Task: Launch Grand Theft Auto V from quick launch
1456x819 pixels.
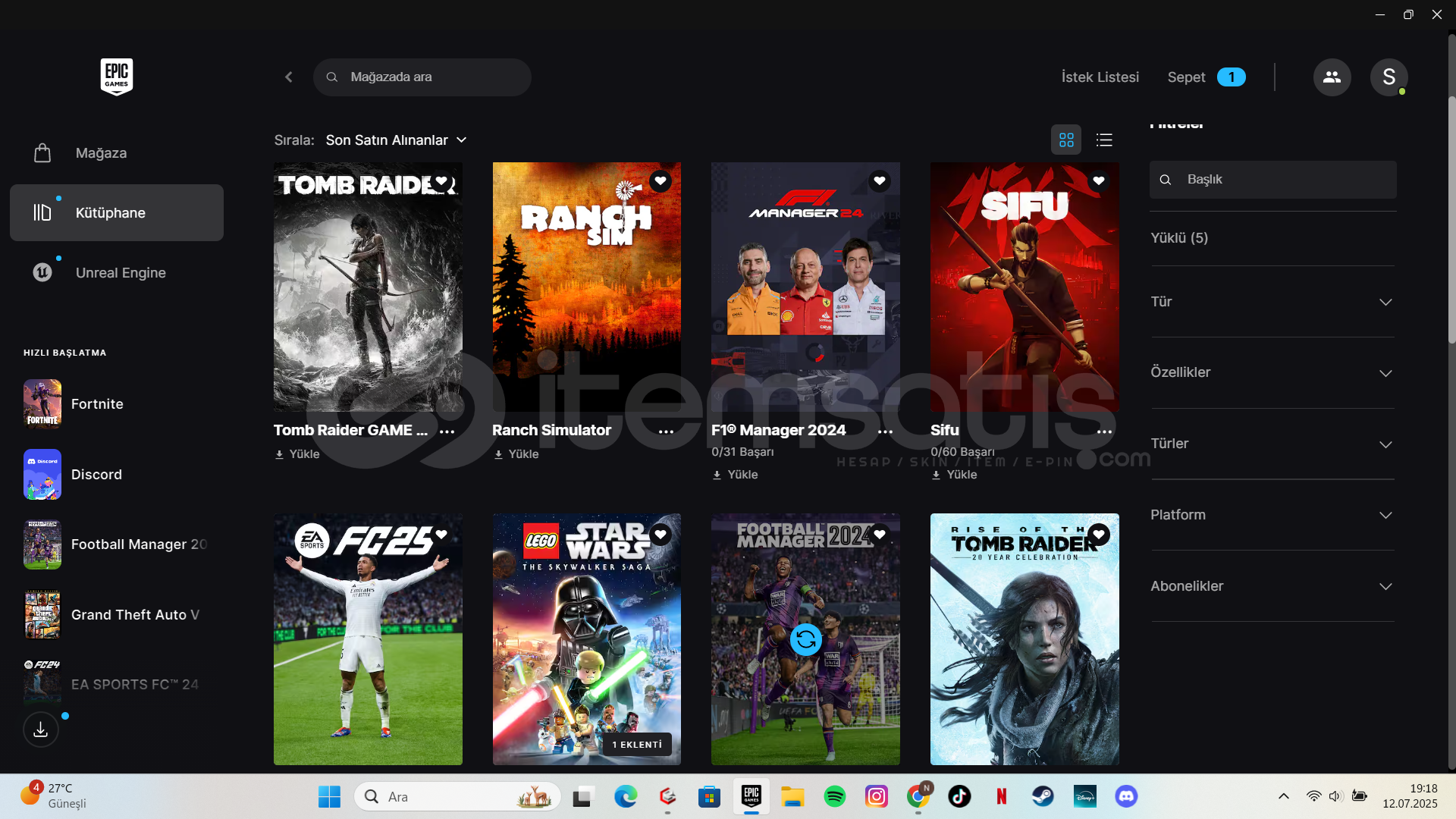Action: pyautogui.click(x=117, y=615)
